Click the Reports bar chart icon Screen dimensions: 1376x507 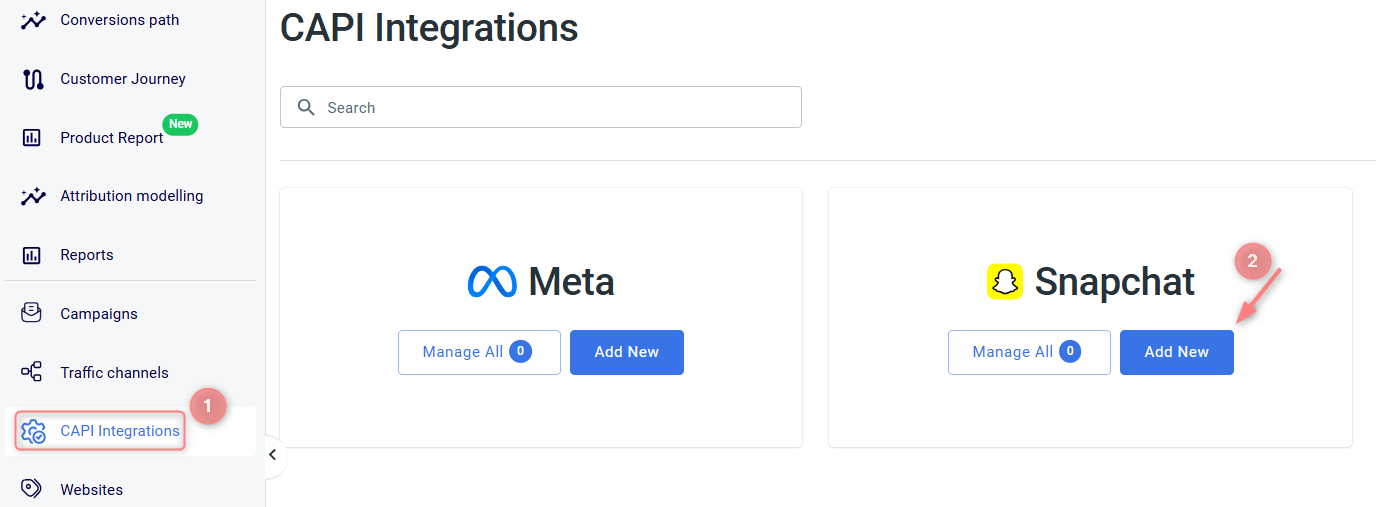tap(32, 255)
